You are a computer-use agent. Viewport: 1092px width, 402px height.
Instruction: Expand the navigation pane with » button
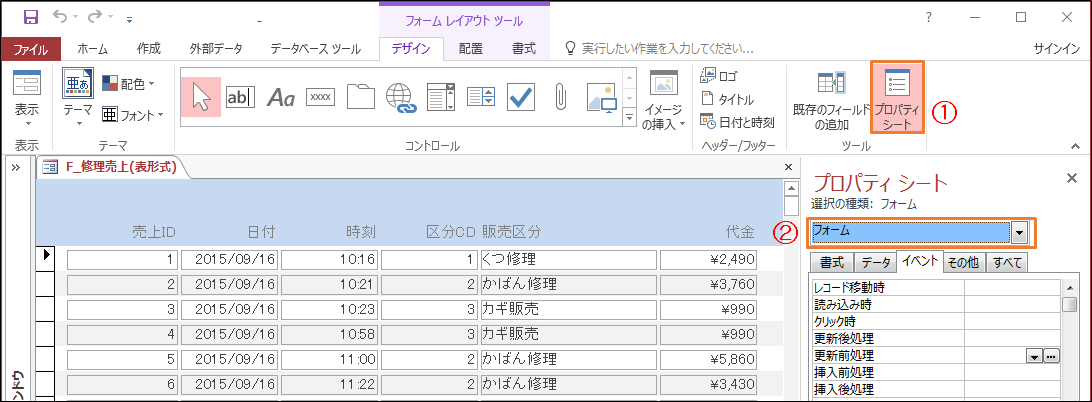pyautogui.click(x=15, y=167)
